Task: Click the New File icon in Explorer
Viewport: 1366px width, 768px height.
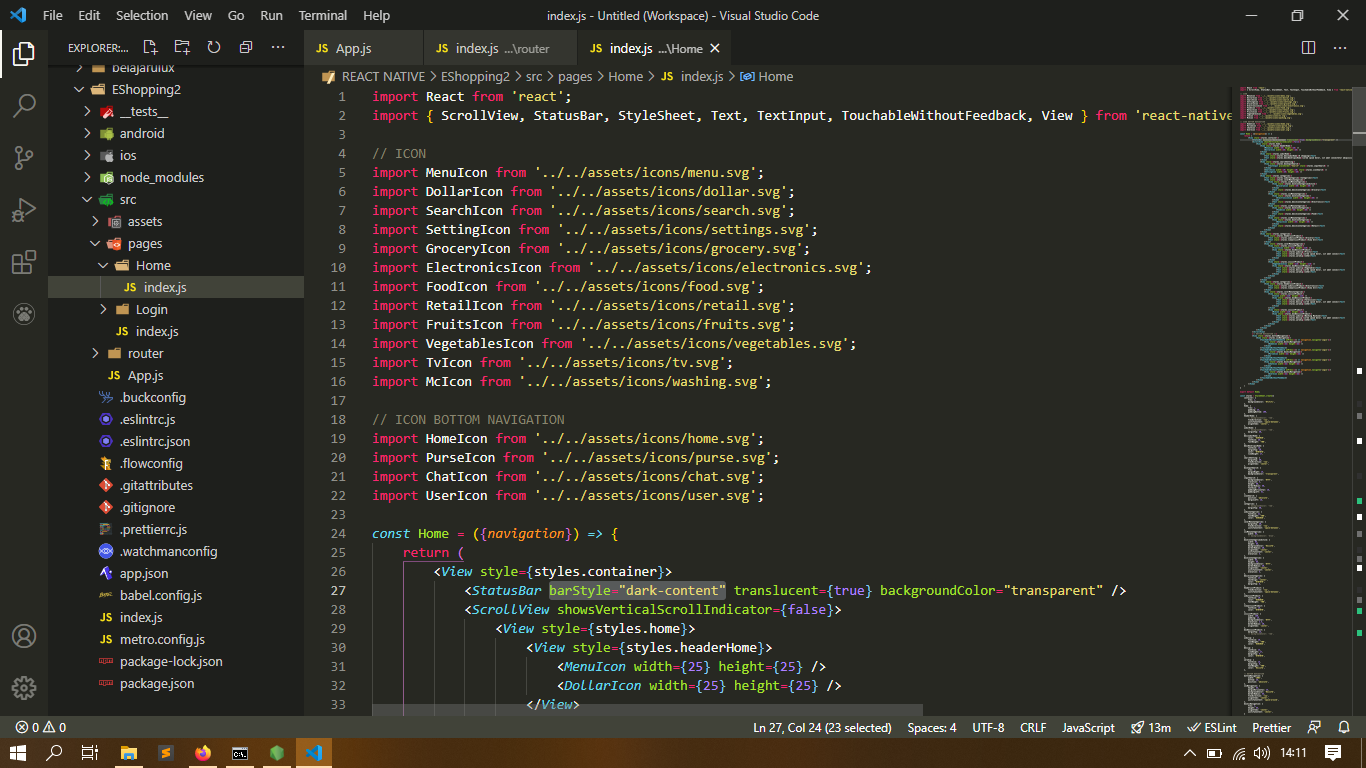Action: tap(150, 48)
